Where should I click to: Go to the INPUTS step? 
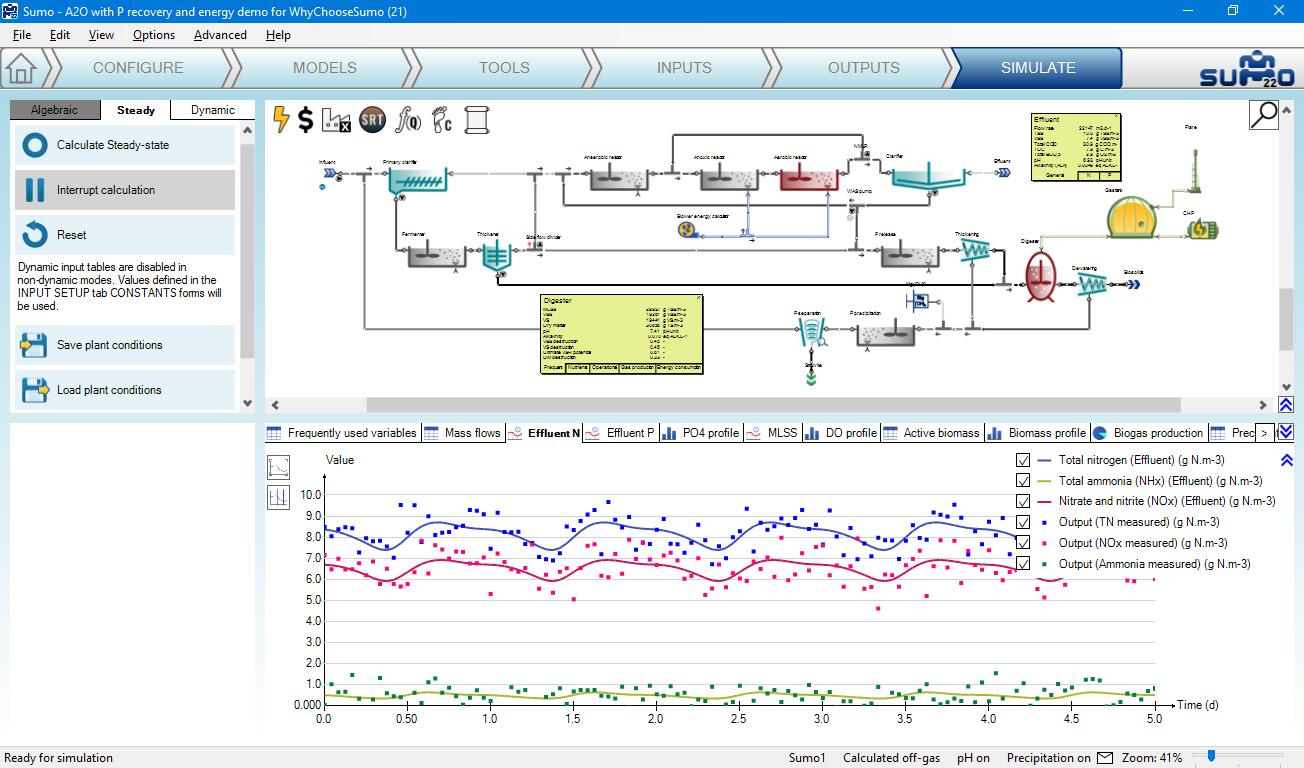pos(684,68)
